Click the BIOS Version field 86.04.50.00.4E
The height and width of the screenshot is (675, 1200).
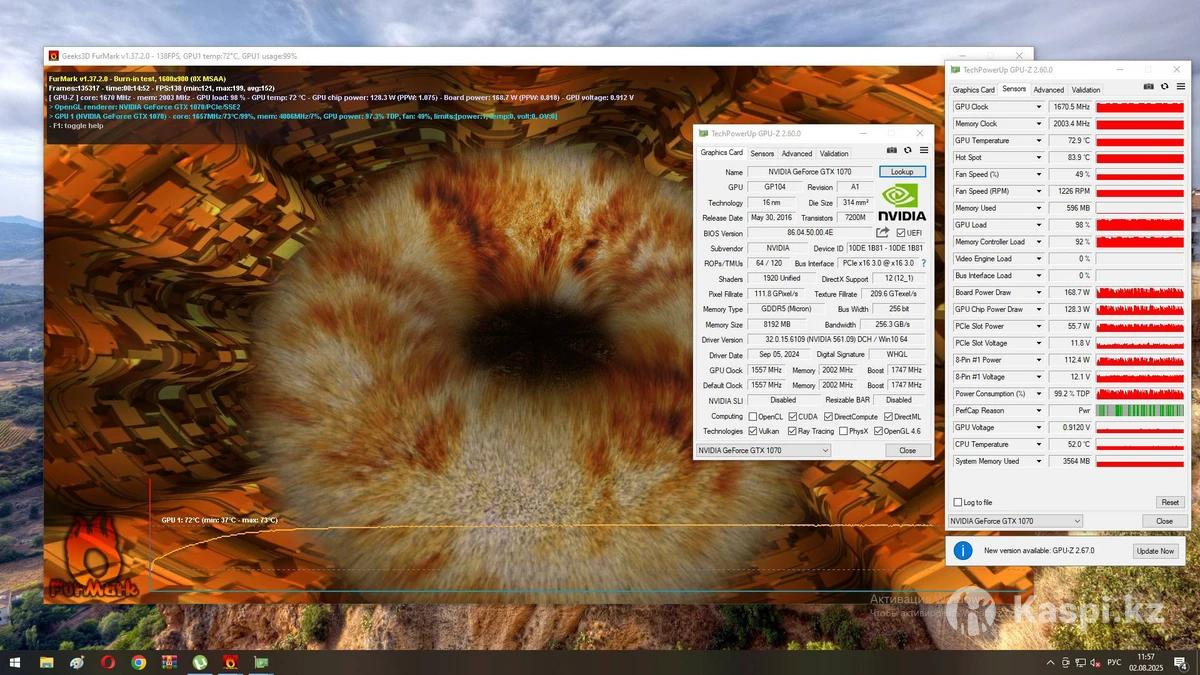click(810, 233)
